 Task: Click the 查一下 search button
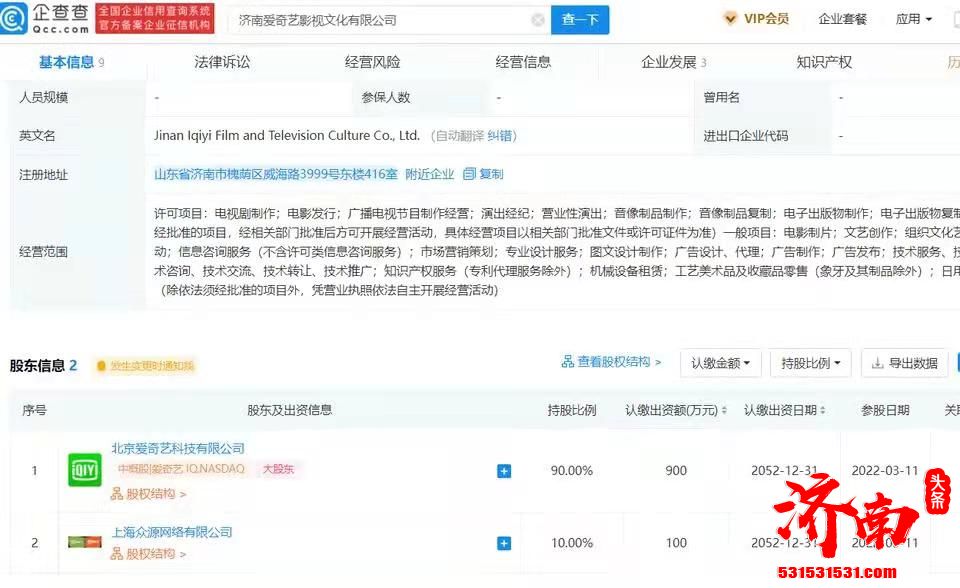point(579,19)
